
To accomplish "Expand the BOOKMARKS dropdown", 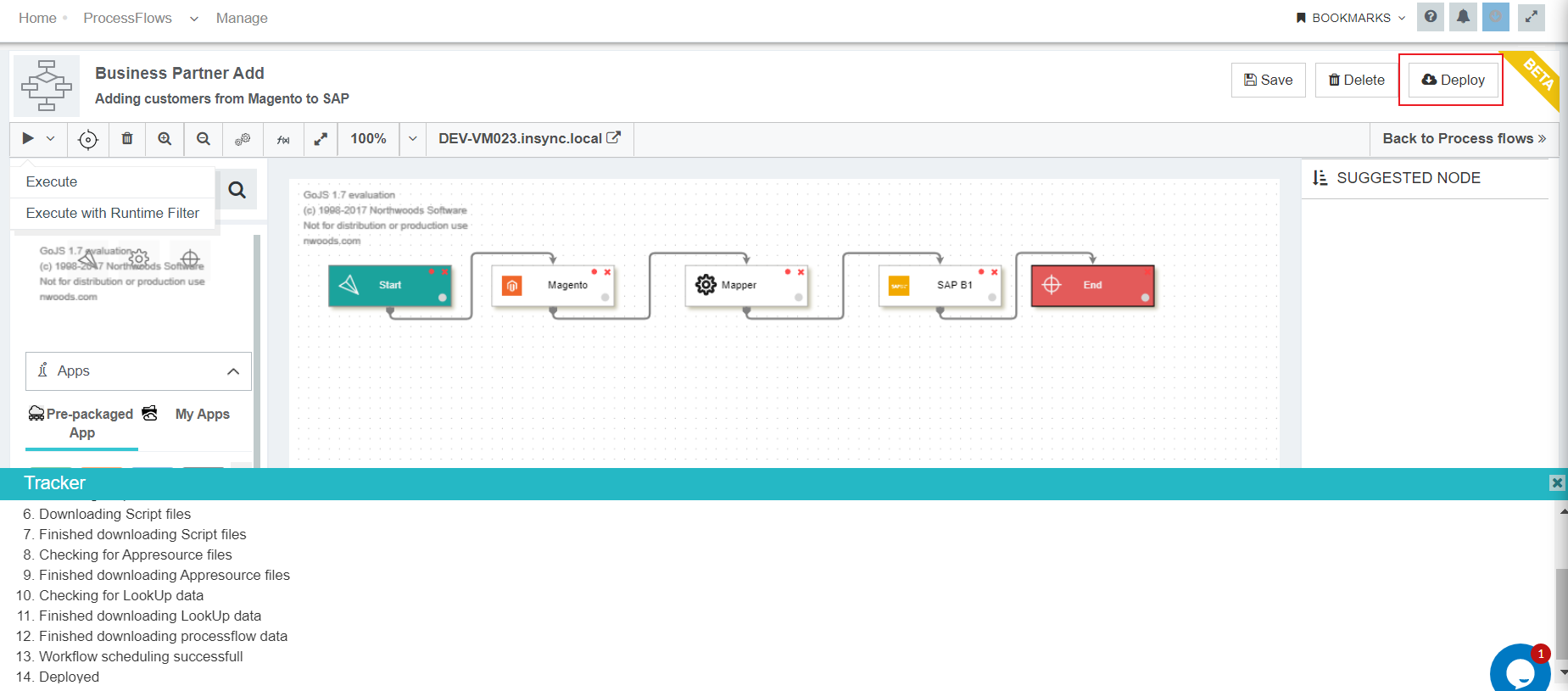I will pos(1351,18).
